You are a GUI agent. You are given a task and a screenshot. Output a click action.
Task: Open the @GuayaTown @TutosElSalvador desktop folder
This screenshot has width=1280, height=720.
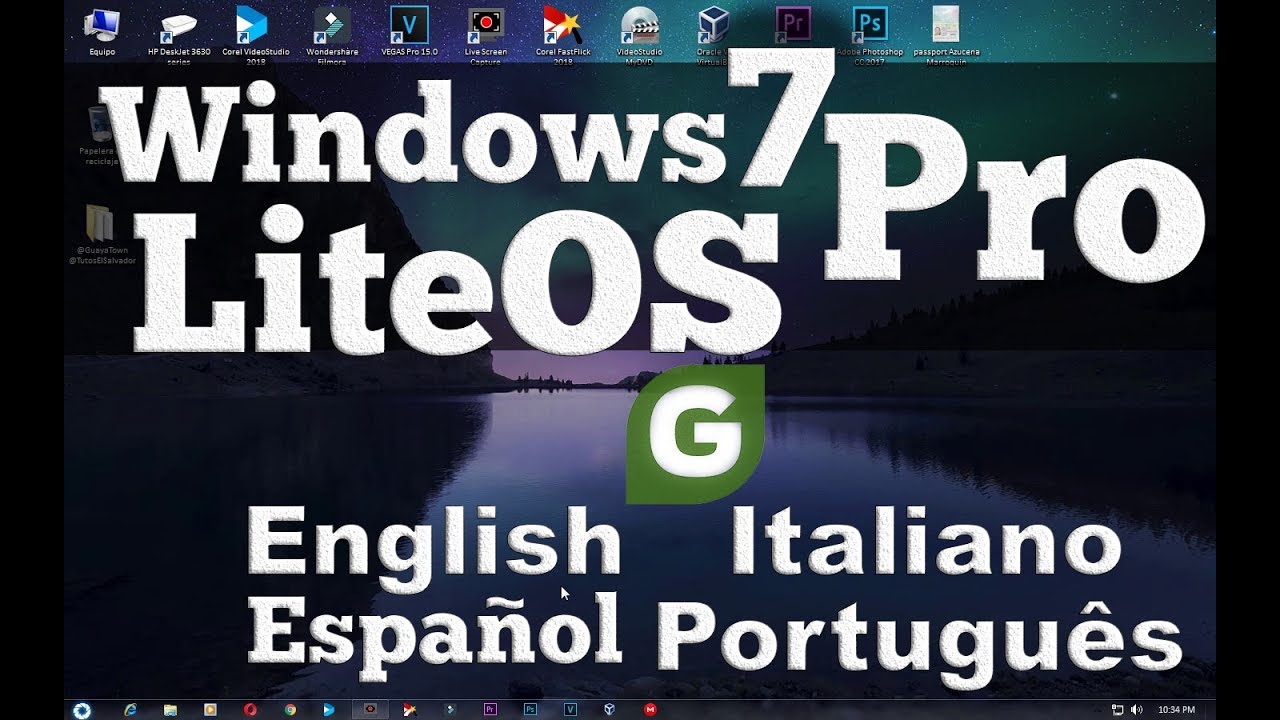pos(101,235)
